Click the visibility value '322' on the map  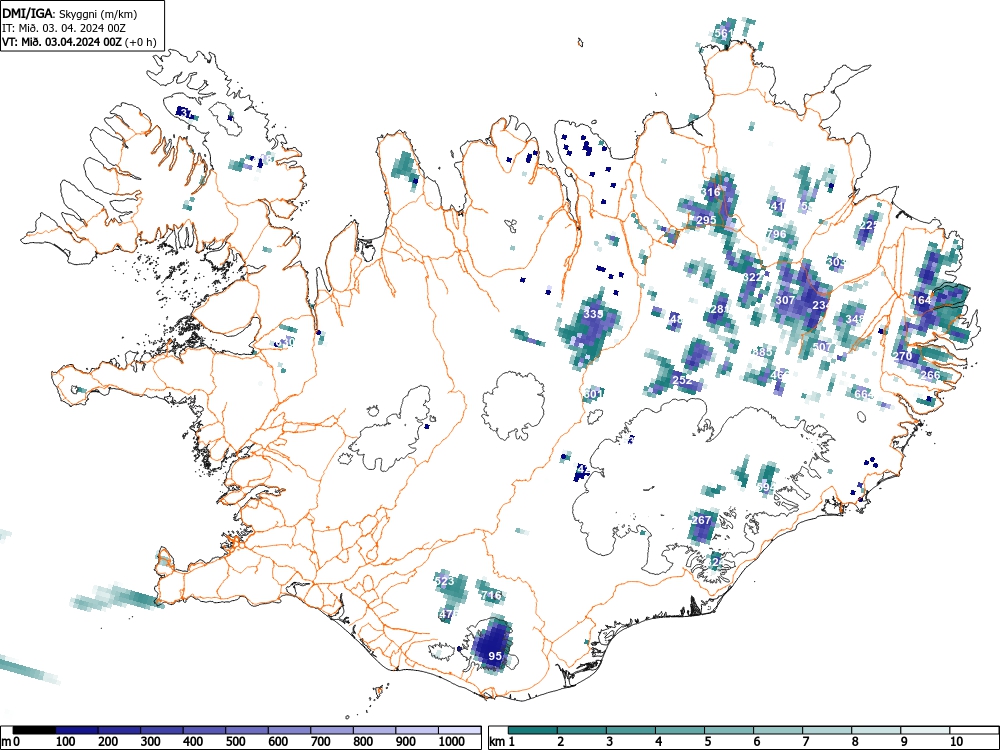pyautogui.click(x=753, y=277)
